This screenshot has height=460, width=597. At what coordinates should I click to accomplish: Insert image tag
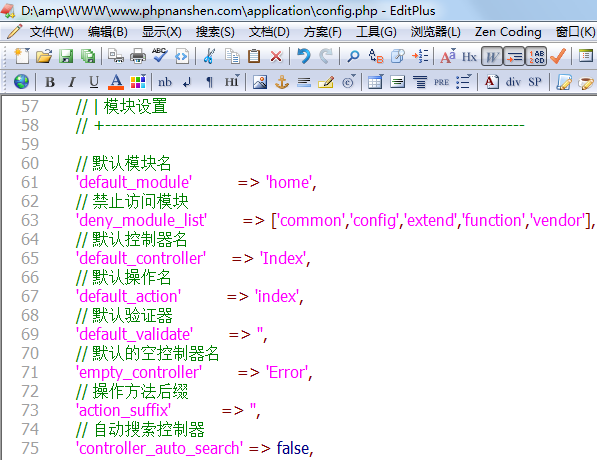coord(260,81)
